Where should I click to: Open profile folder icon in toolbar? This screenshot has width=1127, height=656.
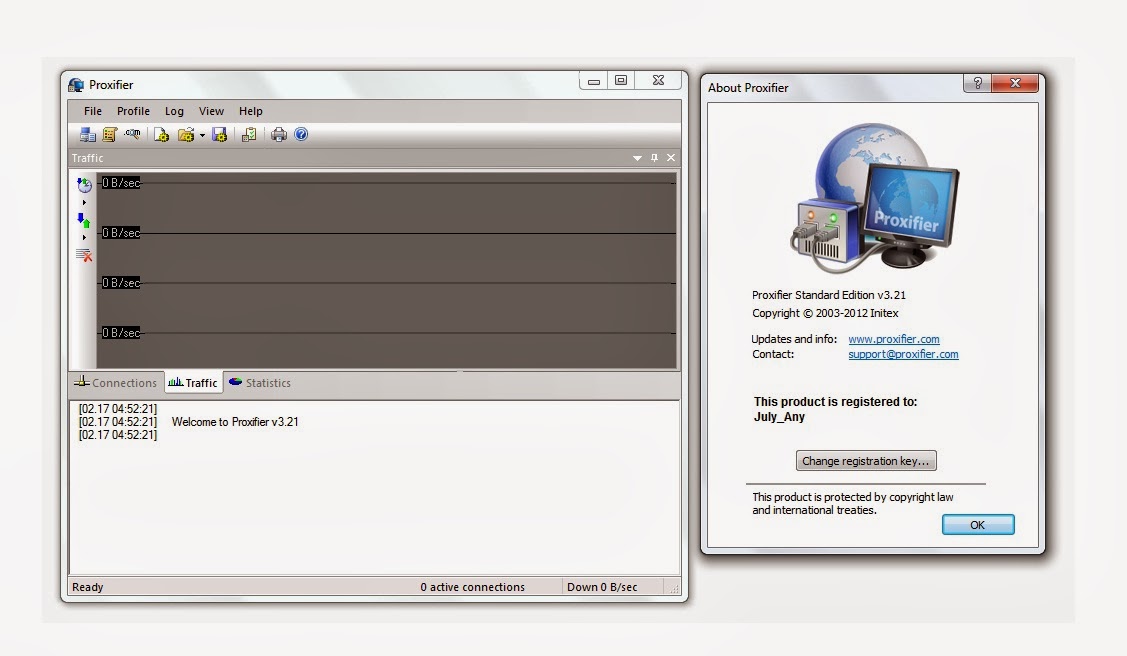185,134
